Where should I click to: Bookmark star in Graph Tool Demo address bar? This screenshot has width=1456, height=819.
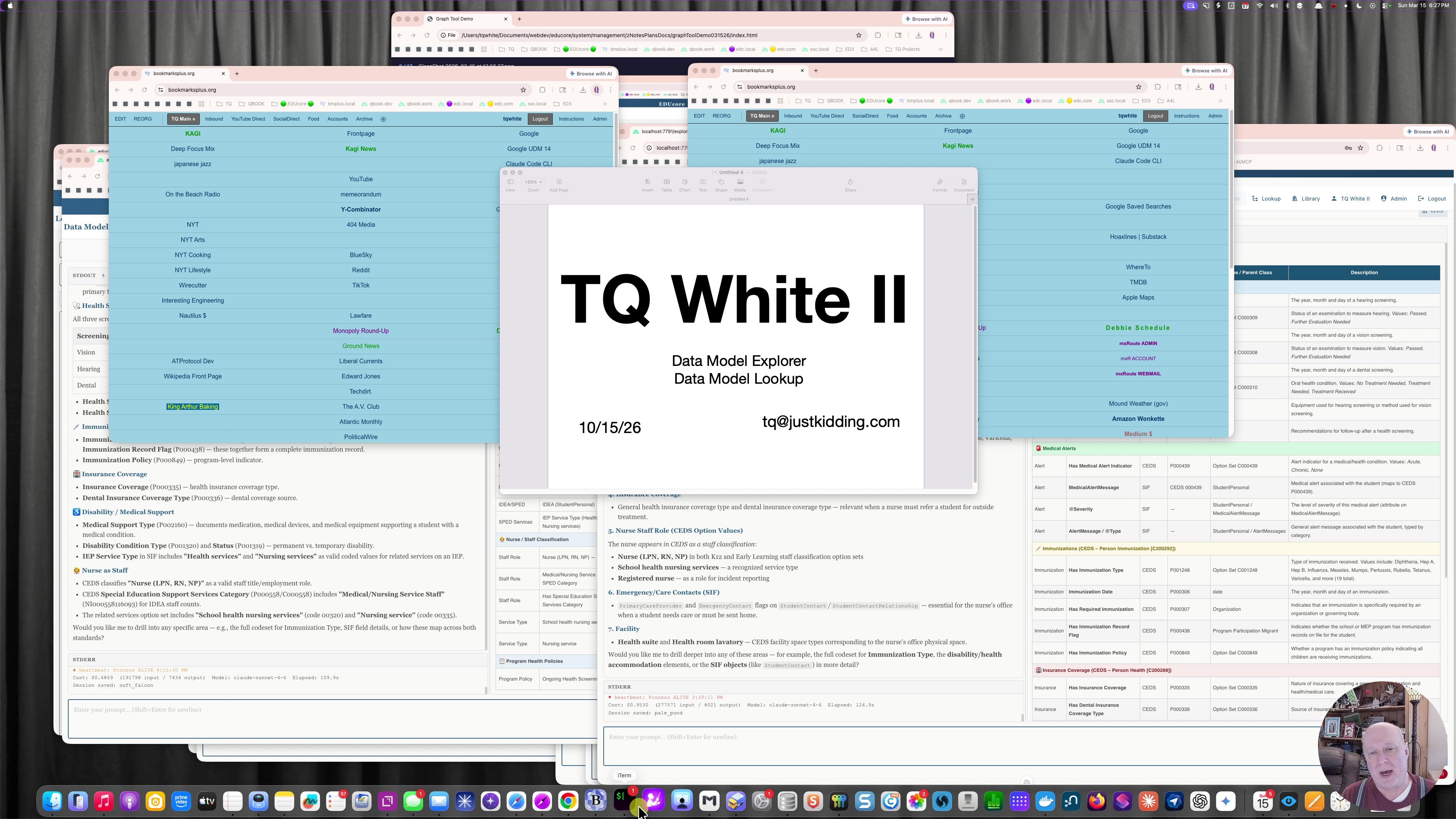pos(858,35)
